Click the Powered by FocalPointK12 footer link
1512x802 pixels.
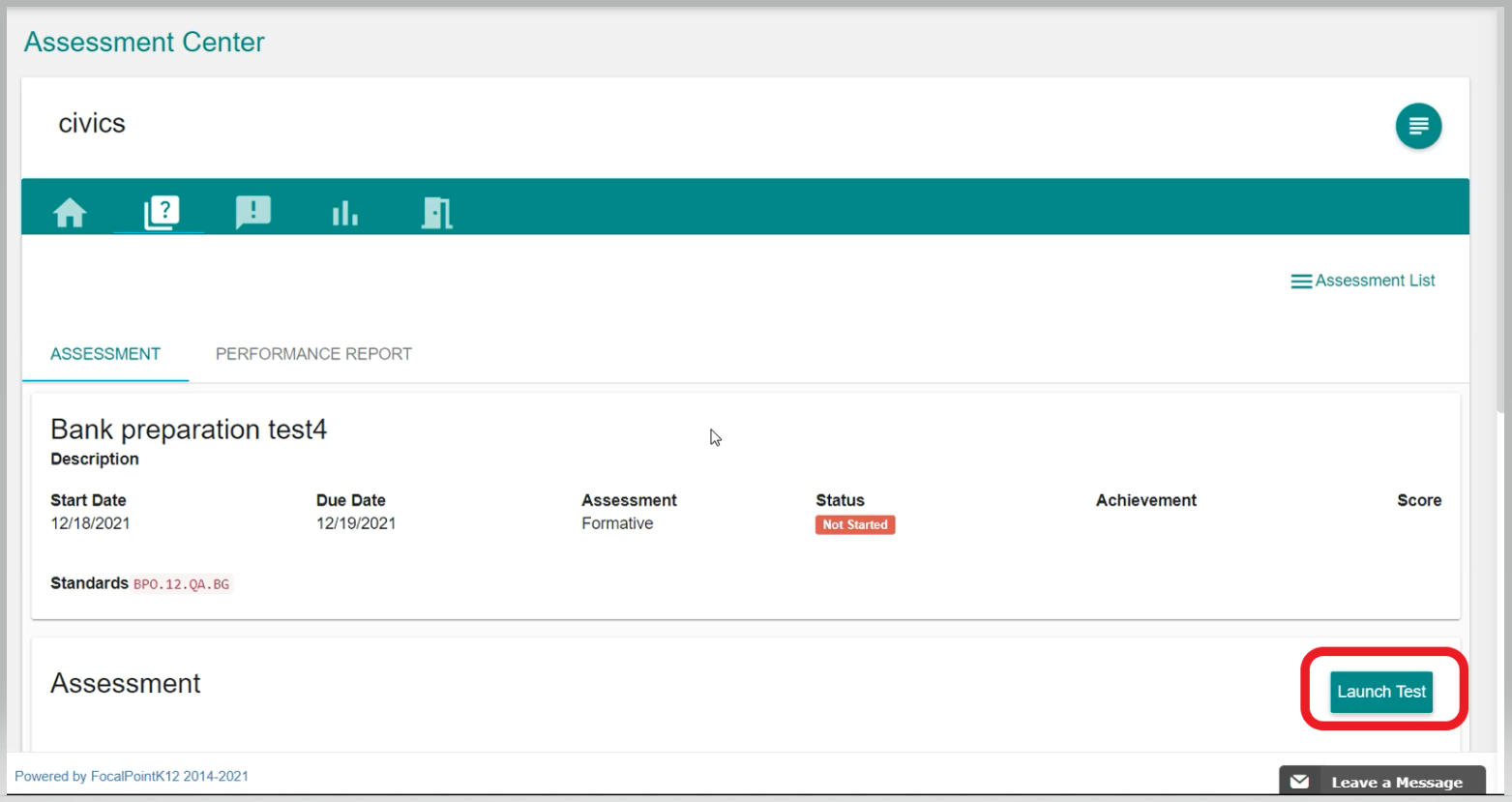[132, 776]
